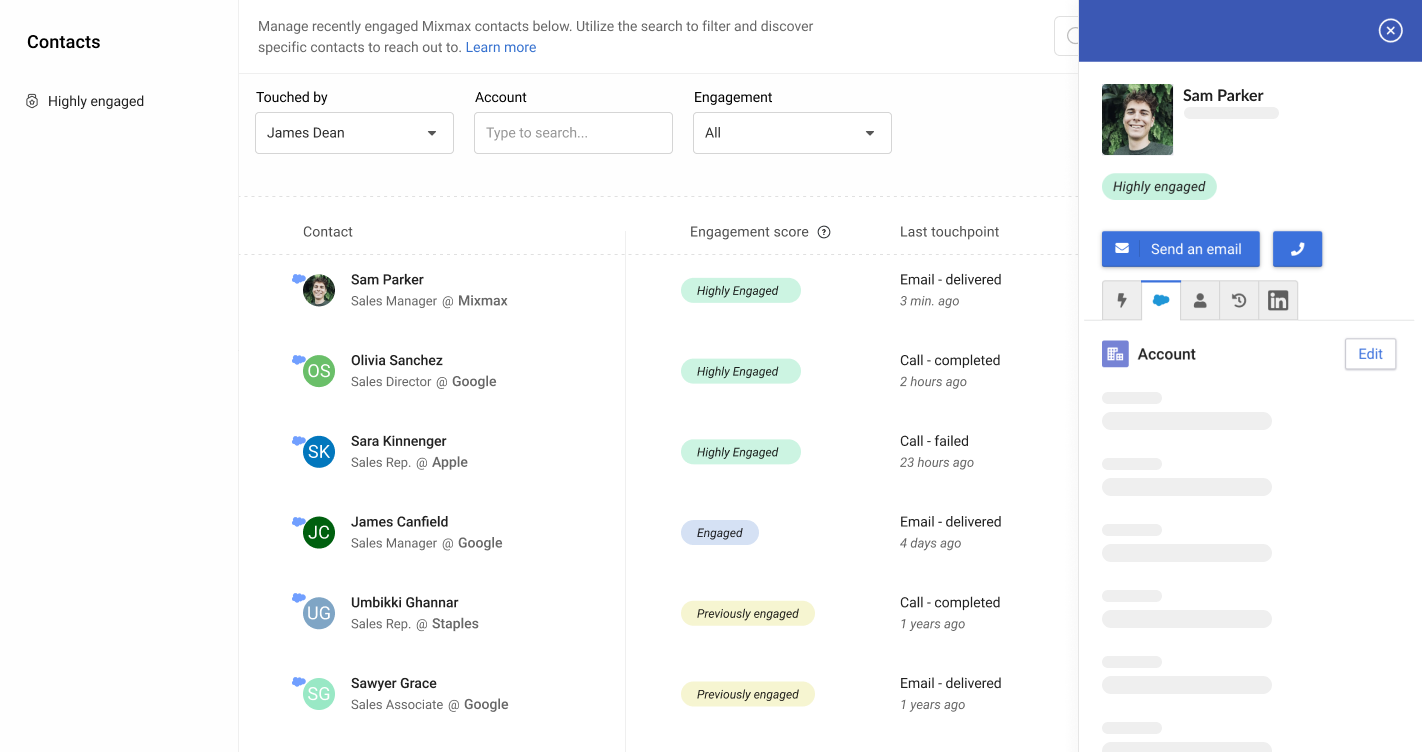1422x752 pixels.
Task: Click Highly Engaged badge for Olivia Sanchez
Action: tap(740, 371)
